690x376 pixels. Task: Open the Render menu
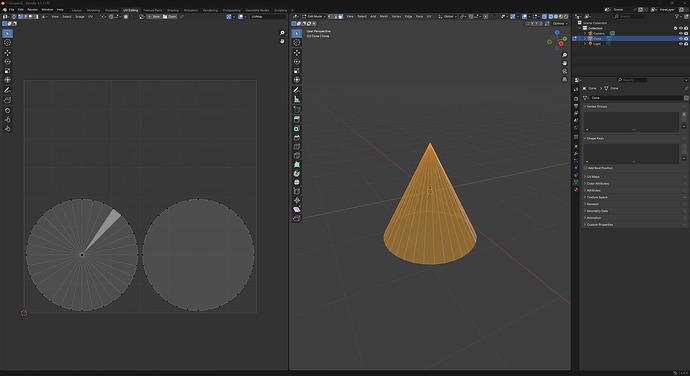pyautogui.click(x=33, y=10)
